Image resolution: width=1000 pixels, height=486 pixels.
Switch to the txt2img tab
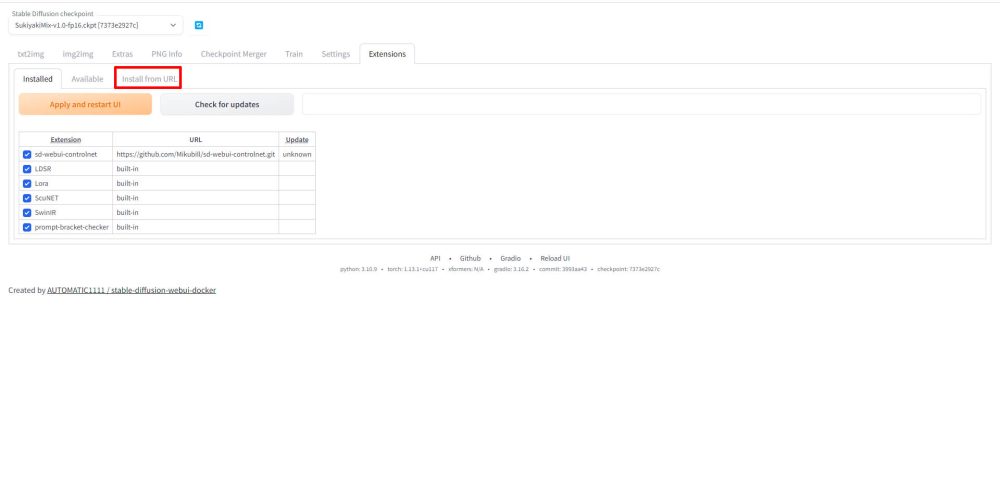30,54
